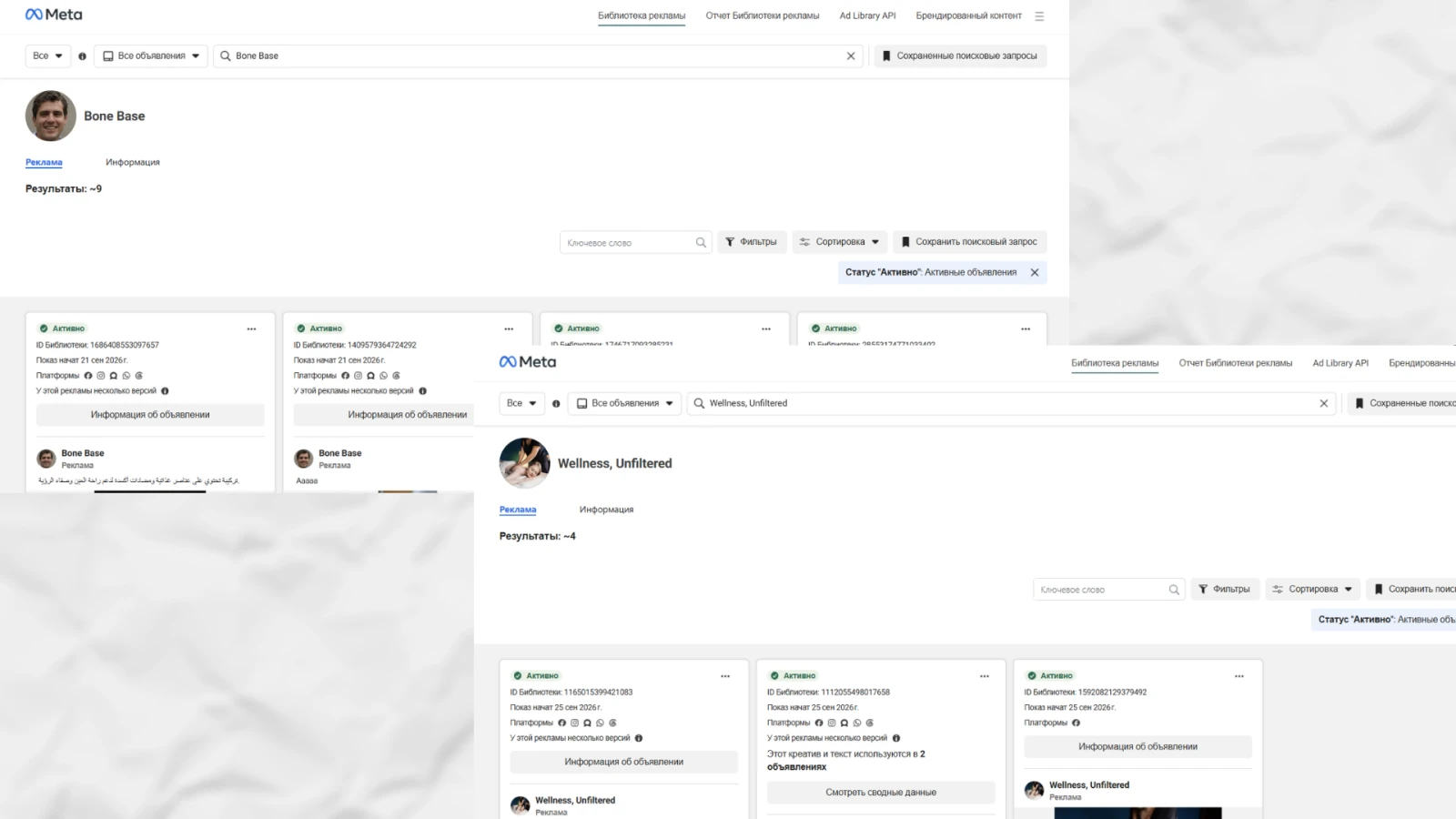Click the Bone Base profile avatar
The image size is (1456, 819).
51,116
